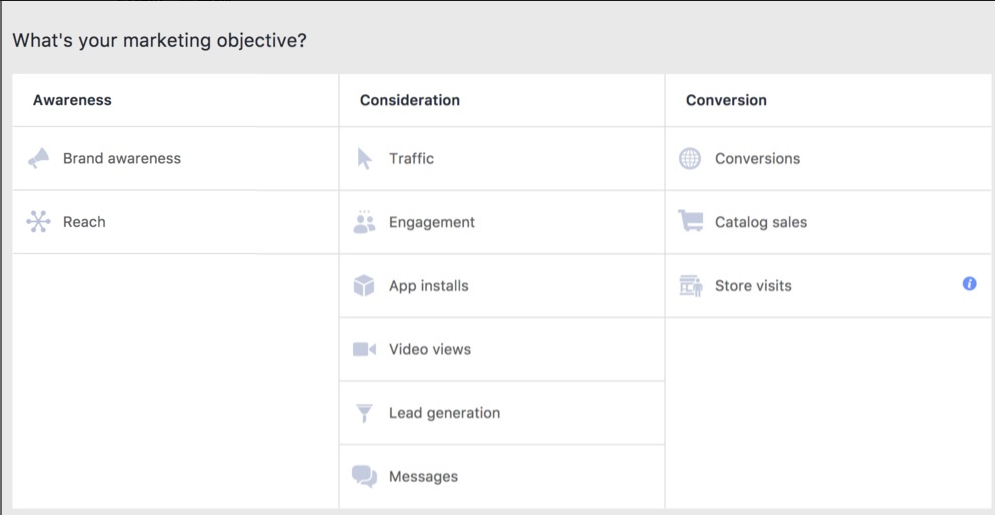Select the Brand awareness objective
This screenshot has height=515, width=995.
(x=176, y=159)
